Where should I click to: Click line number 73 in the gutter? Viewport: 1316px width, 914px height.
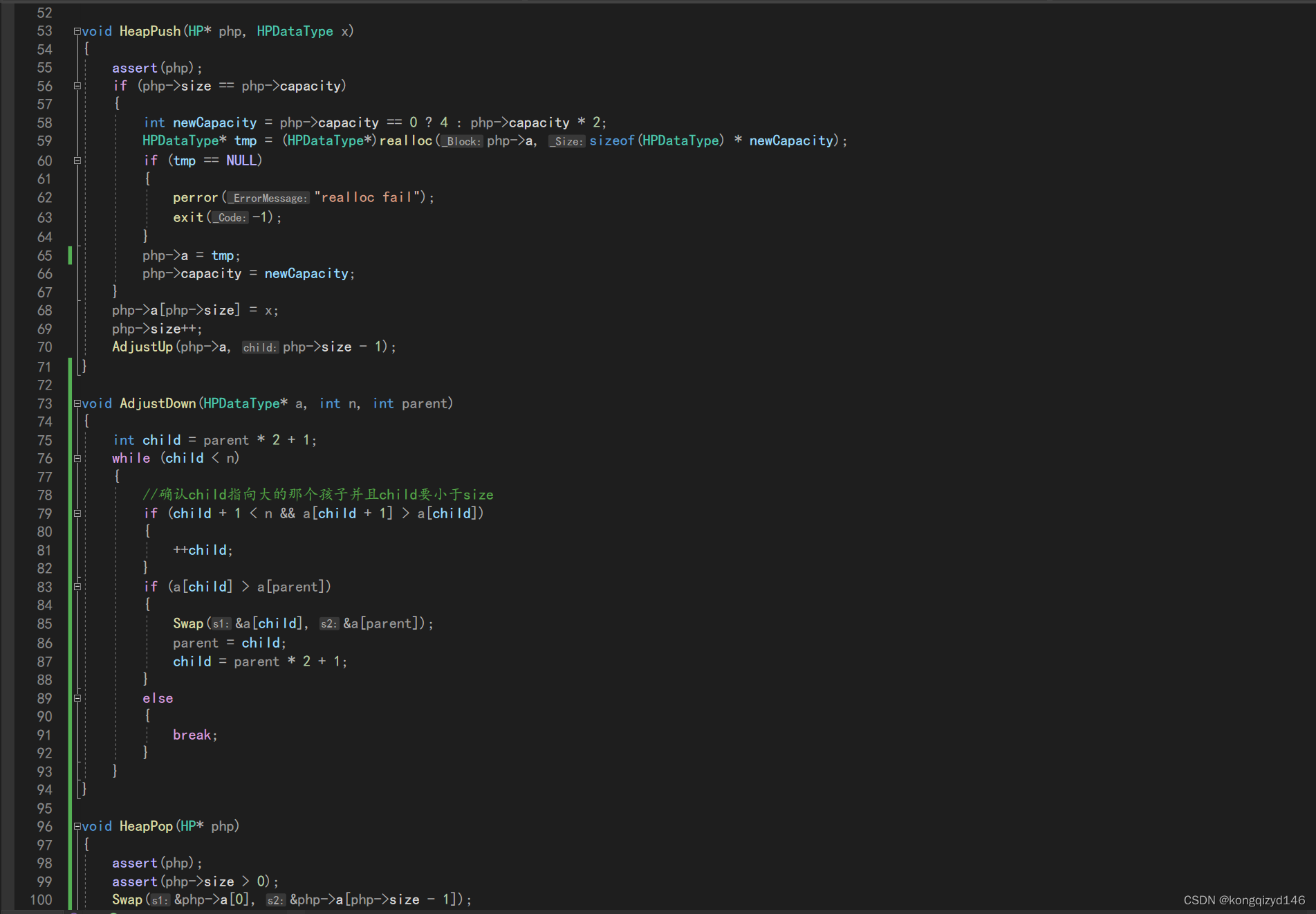(45, 403)
